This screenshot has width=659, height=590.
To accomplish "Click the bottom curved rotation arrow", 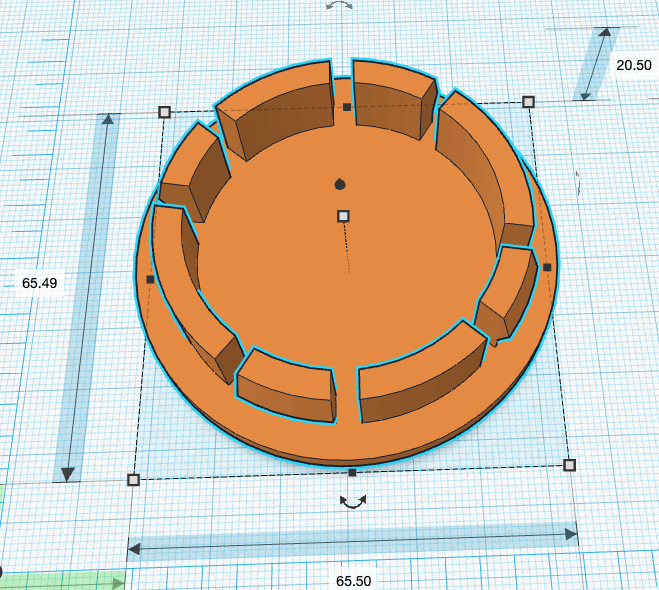I will tap(353, 501).
